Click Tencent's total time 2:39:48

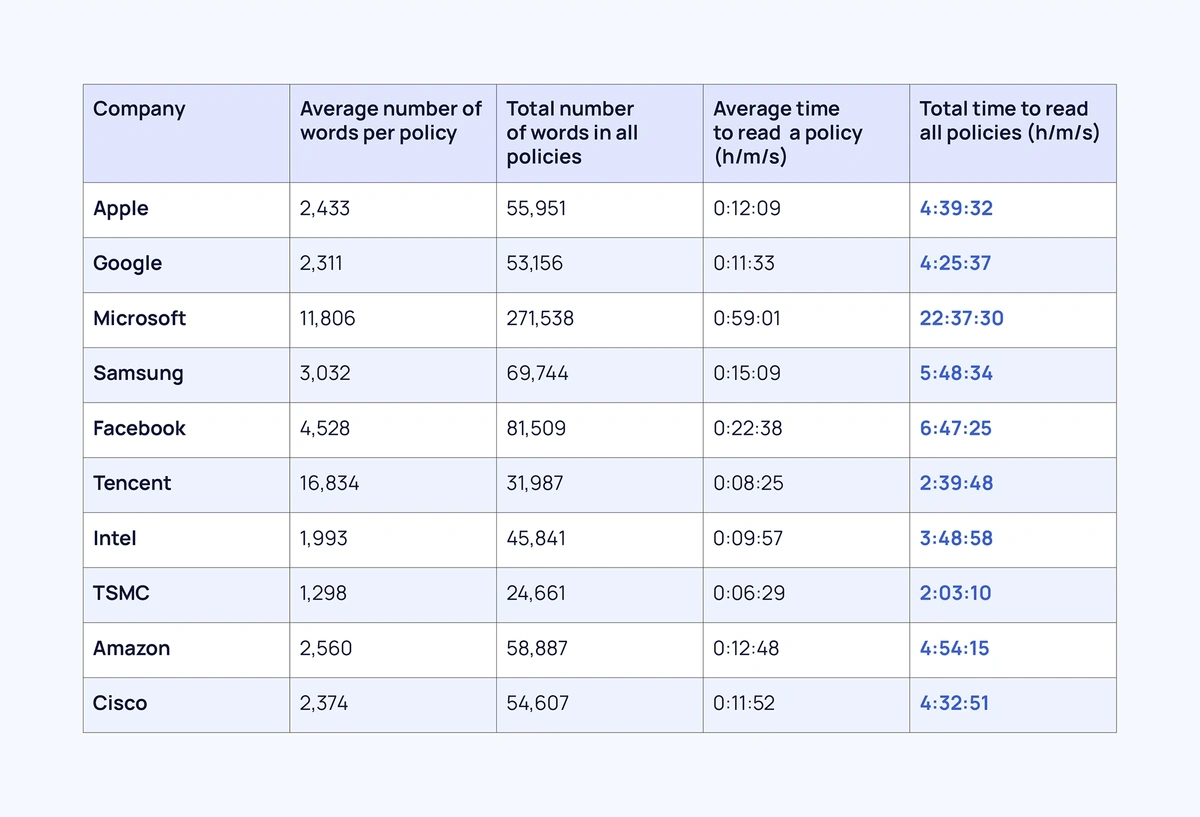pyautogui.click(x=956, y=484)
